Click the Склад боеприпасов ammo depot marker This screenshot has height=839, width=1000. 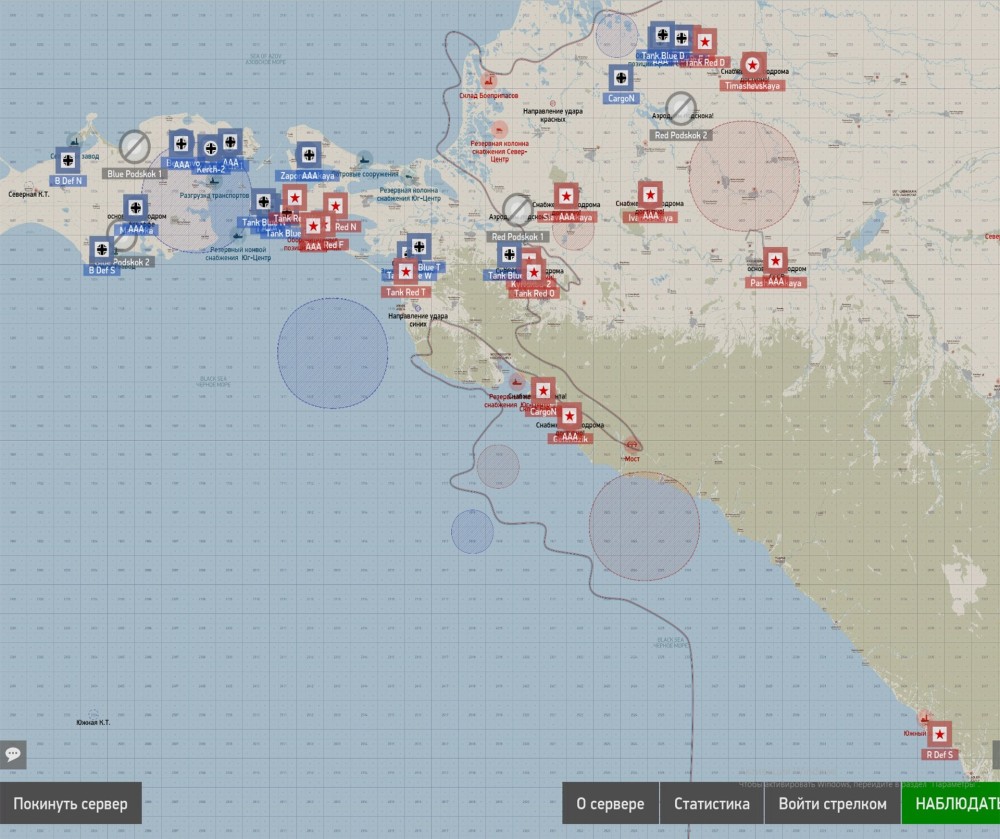click(489, 80)
